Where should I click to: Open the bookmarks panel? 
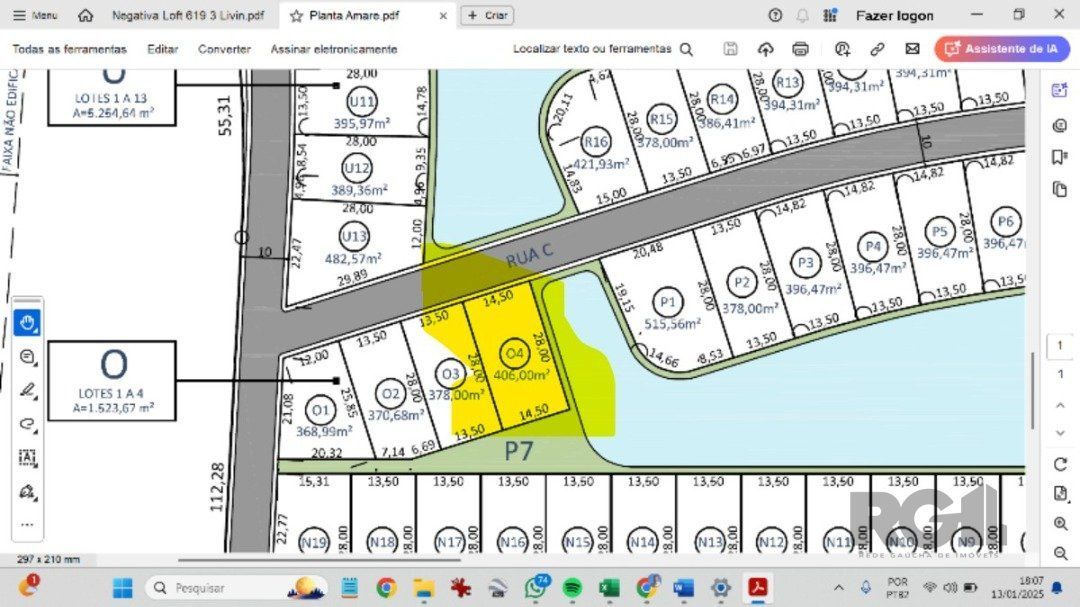tap(1060, 157)
